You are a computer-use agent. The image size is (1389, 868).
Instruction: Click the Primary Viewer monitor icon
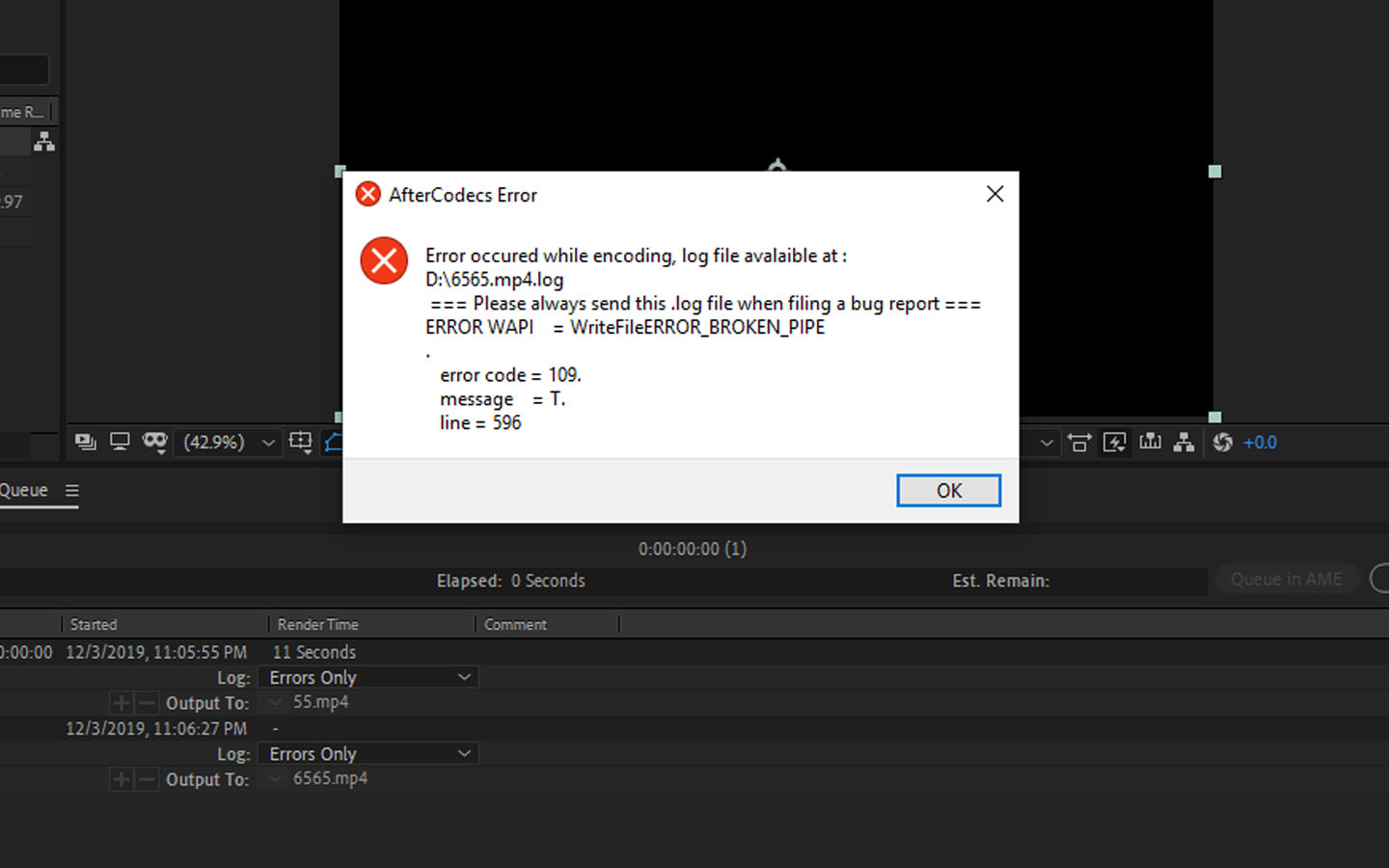point(120,442)
